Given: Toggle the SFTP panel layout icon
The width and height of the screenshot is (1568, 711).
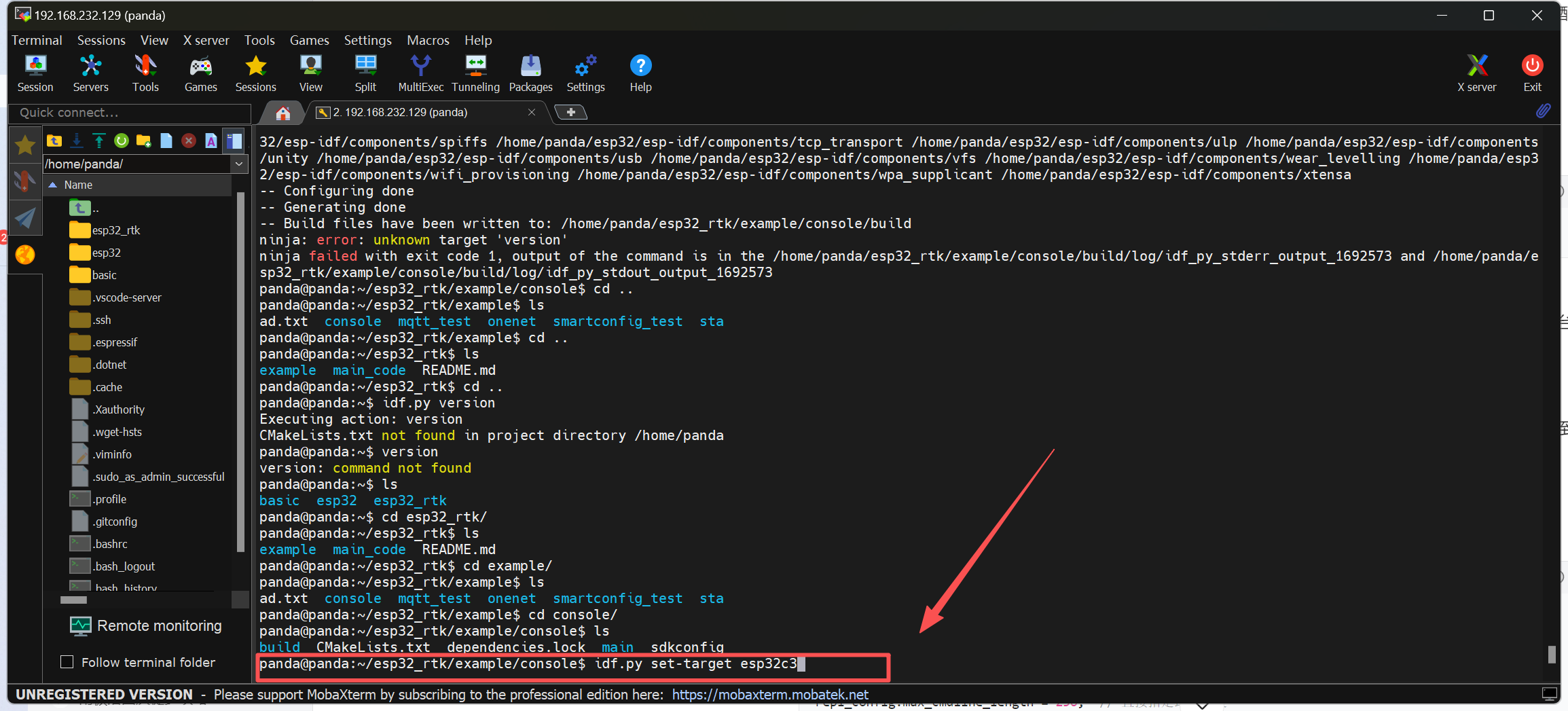Looking at the screenshot, I should tap(234, 141).
